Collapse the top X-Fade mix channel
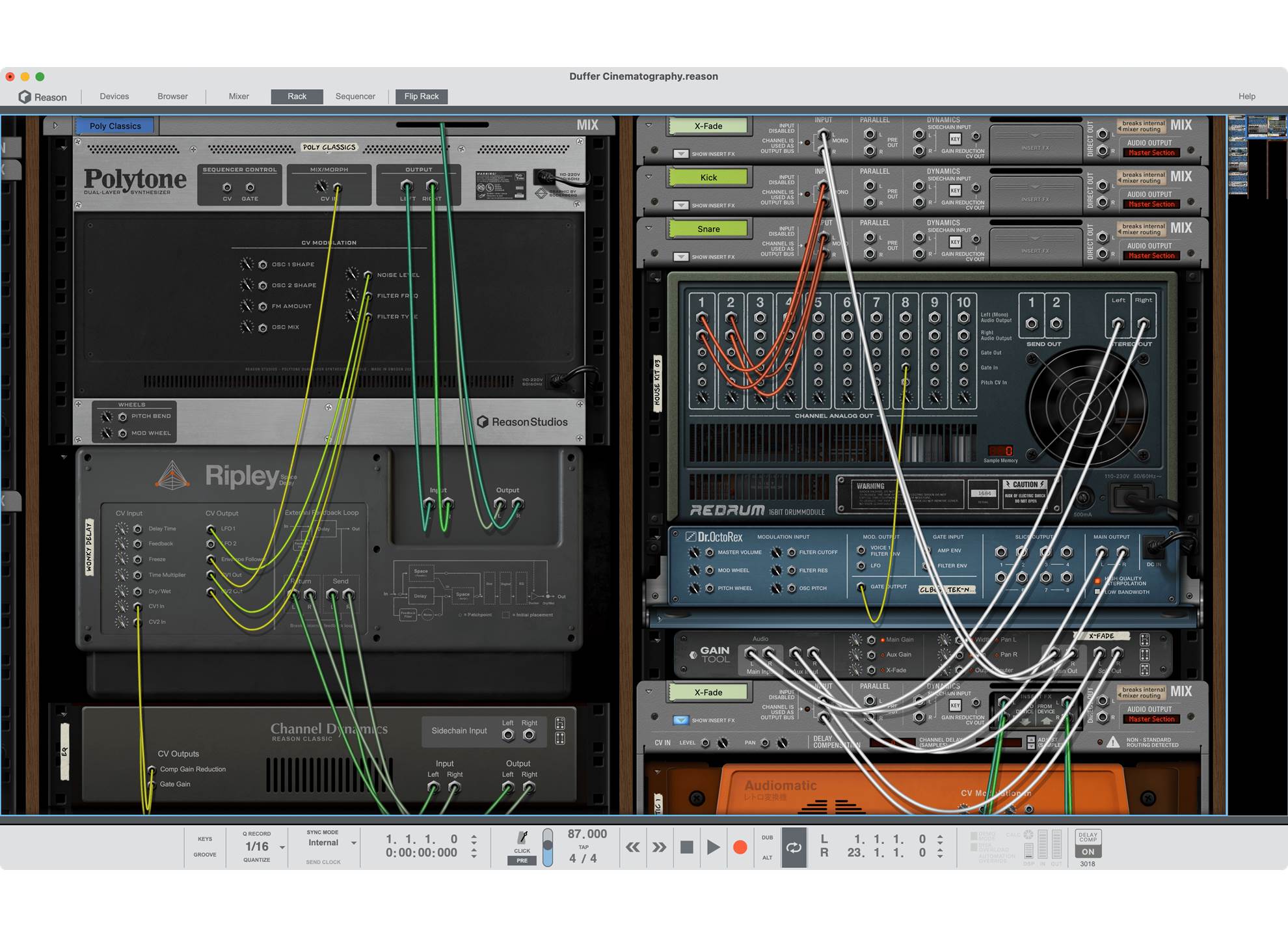Image resolution: width=1288 pixels, height=937 pixels. click(649, 125)
